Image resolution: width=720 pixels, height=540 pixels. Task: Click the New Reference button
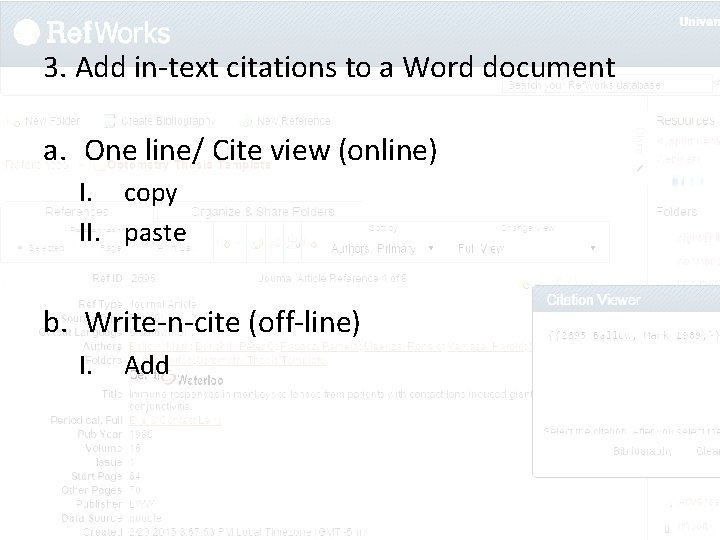pyautogui.click(x=285, y=121)
